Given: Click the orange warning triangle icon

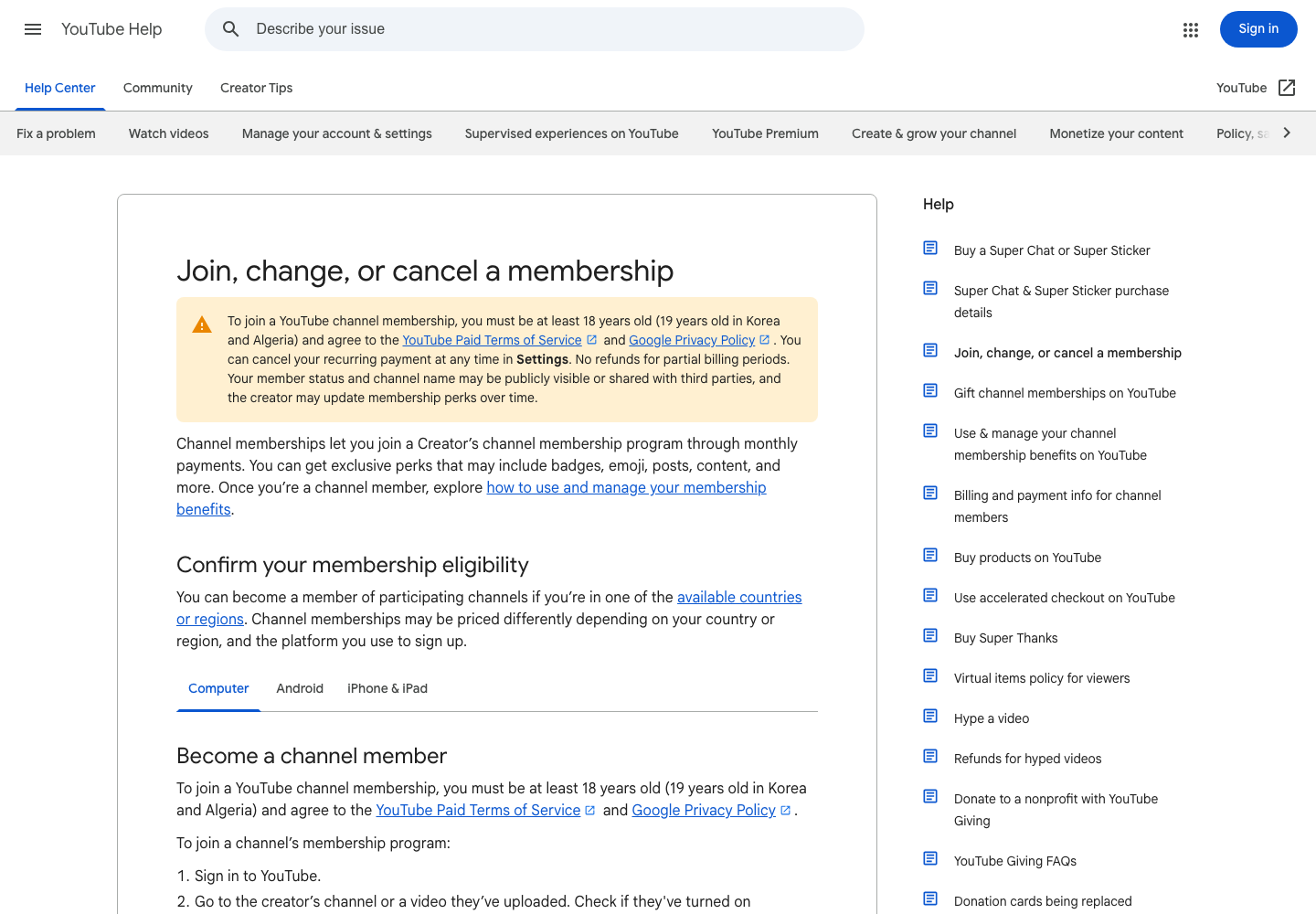Looking at the screenshot, I should [x=202, y=324].
